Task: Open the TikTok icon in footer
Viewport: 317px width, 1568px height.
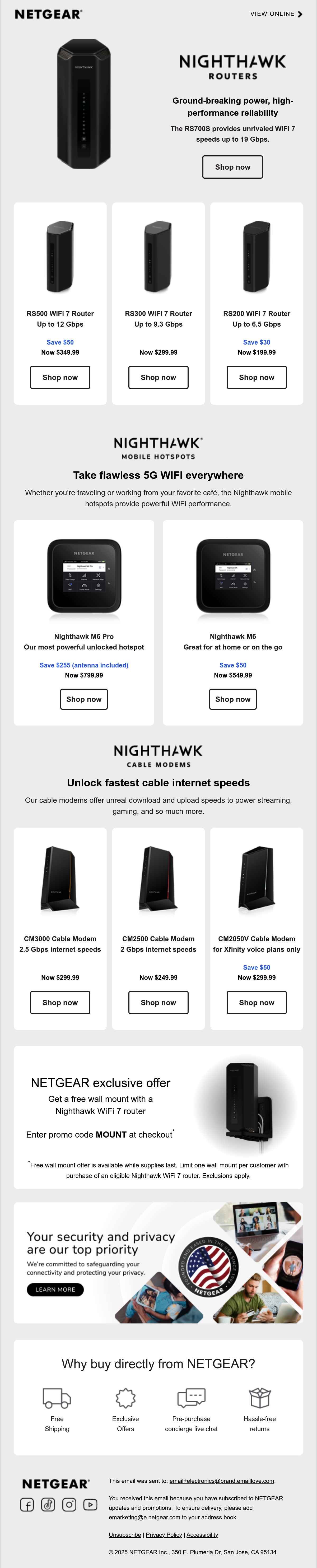Action: (48, 1505)
